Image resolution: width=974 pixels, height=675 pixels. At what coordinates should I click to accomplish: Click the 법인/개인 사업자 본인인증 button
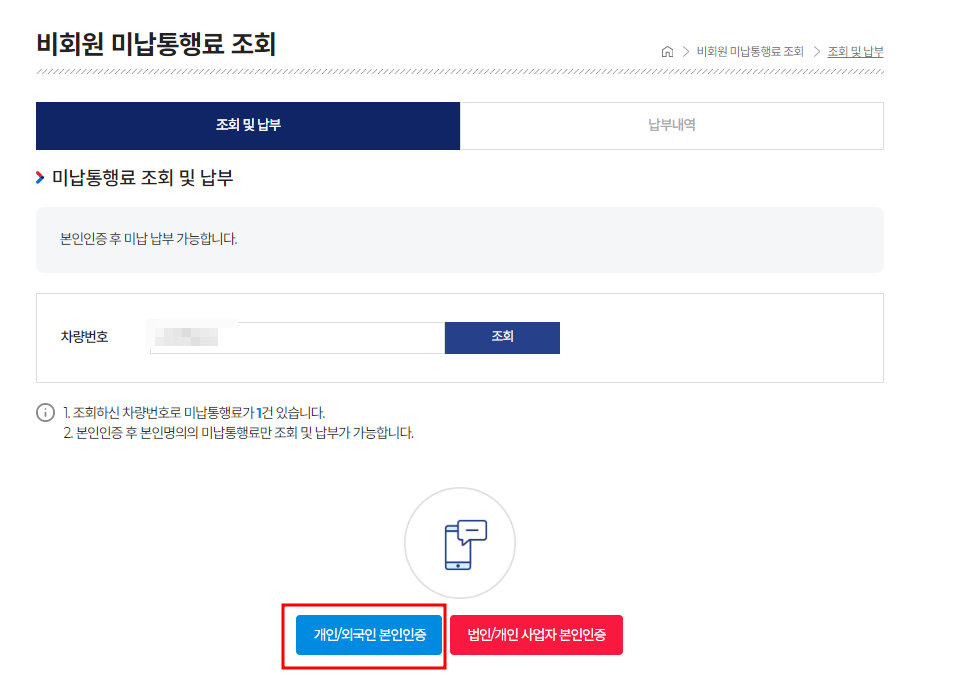[x=536, y=634]
